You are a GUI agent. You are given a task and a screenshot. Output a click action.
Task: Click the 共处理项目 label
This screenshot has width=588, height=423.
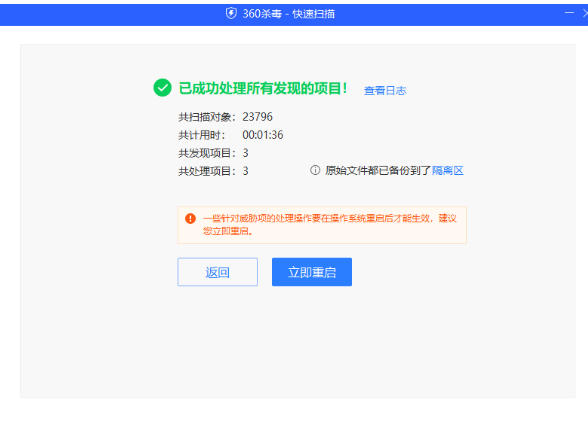coord(207,171)
